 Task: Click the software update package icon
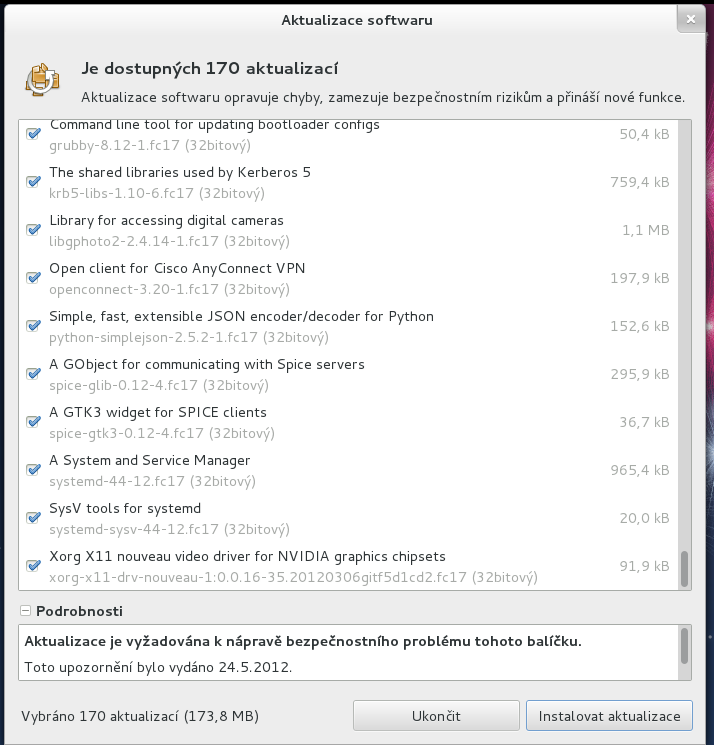click(42, 80)
